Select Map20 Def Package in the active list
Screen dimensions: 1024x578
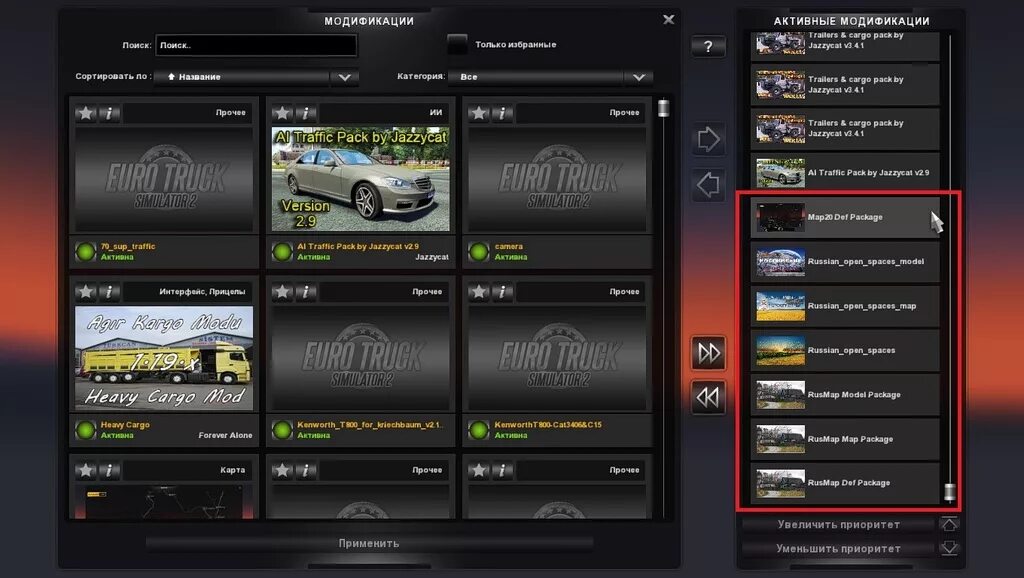(x=845, y=217)
